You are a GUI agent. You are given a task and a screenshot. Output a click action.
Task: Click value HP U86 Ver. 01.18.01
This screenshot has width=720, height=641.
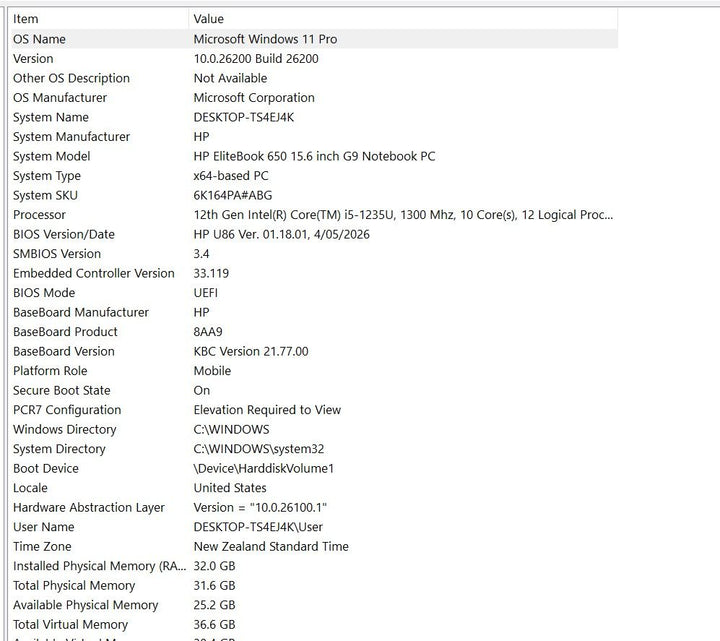pos(281,234)
